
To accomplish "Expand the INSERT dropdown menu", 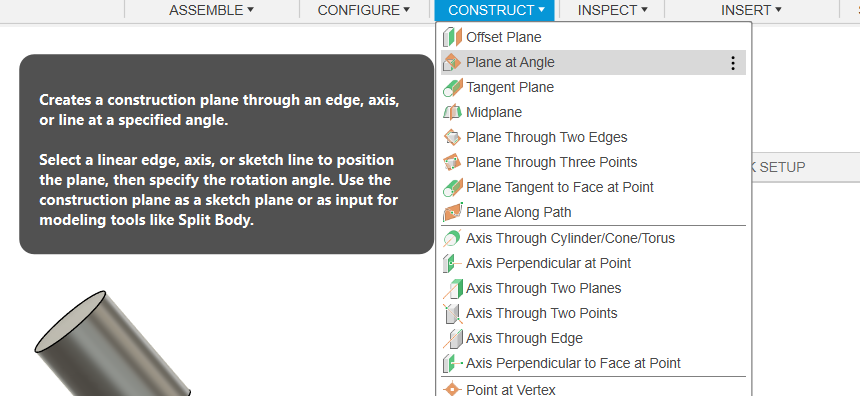I will coord(751,10).
